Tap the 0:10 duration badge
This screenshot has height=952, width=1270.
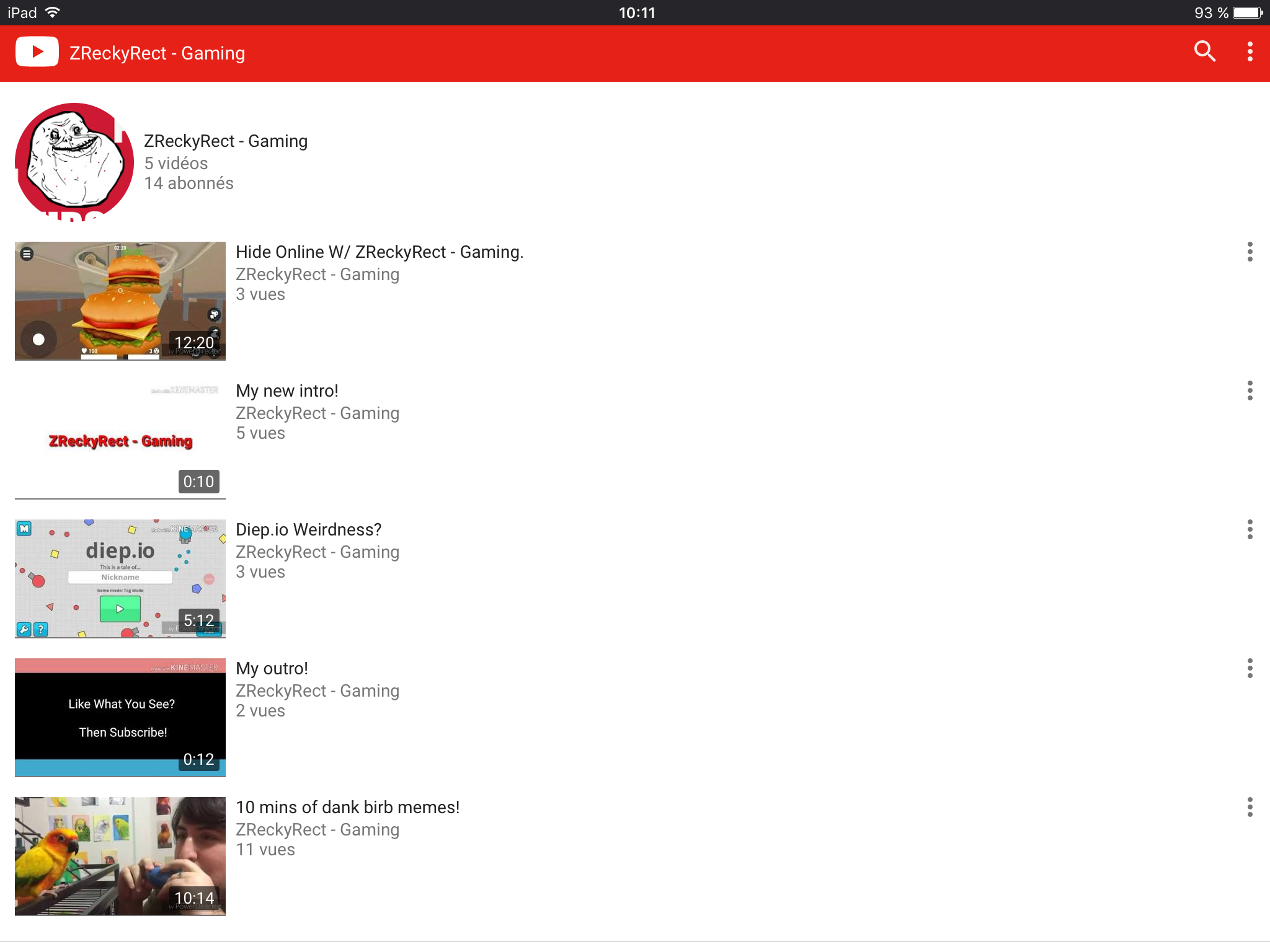click(199, 482)
